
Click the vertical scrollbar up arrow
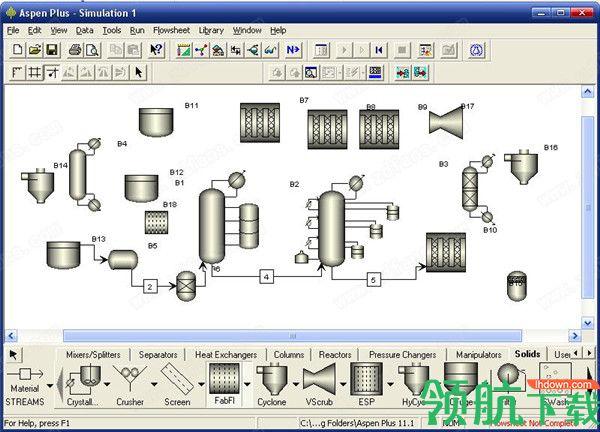pos(588,92)
